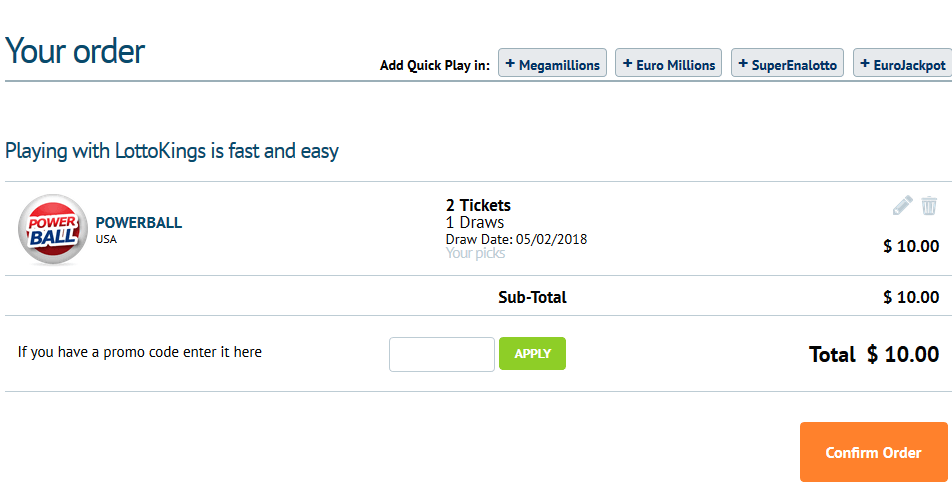
Task: Add EuroJackpot quick play
Action: (x=903, y=63)
